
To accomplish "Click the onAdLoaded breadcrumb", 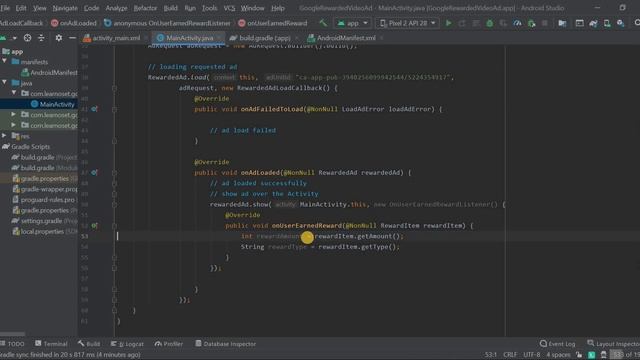I will click(x=73, y=23).
